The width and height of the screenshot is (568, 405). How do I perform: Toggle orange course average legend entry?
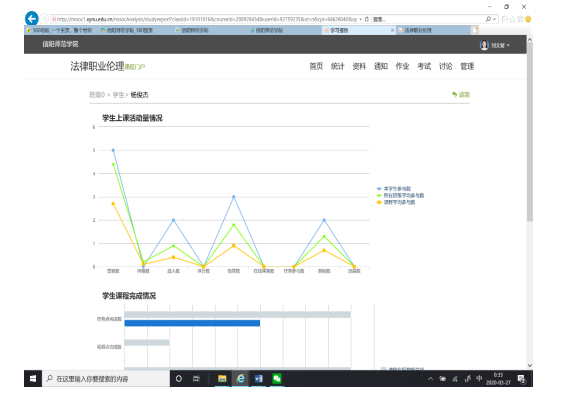[x=396, y=202]
